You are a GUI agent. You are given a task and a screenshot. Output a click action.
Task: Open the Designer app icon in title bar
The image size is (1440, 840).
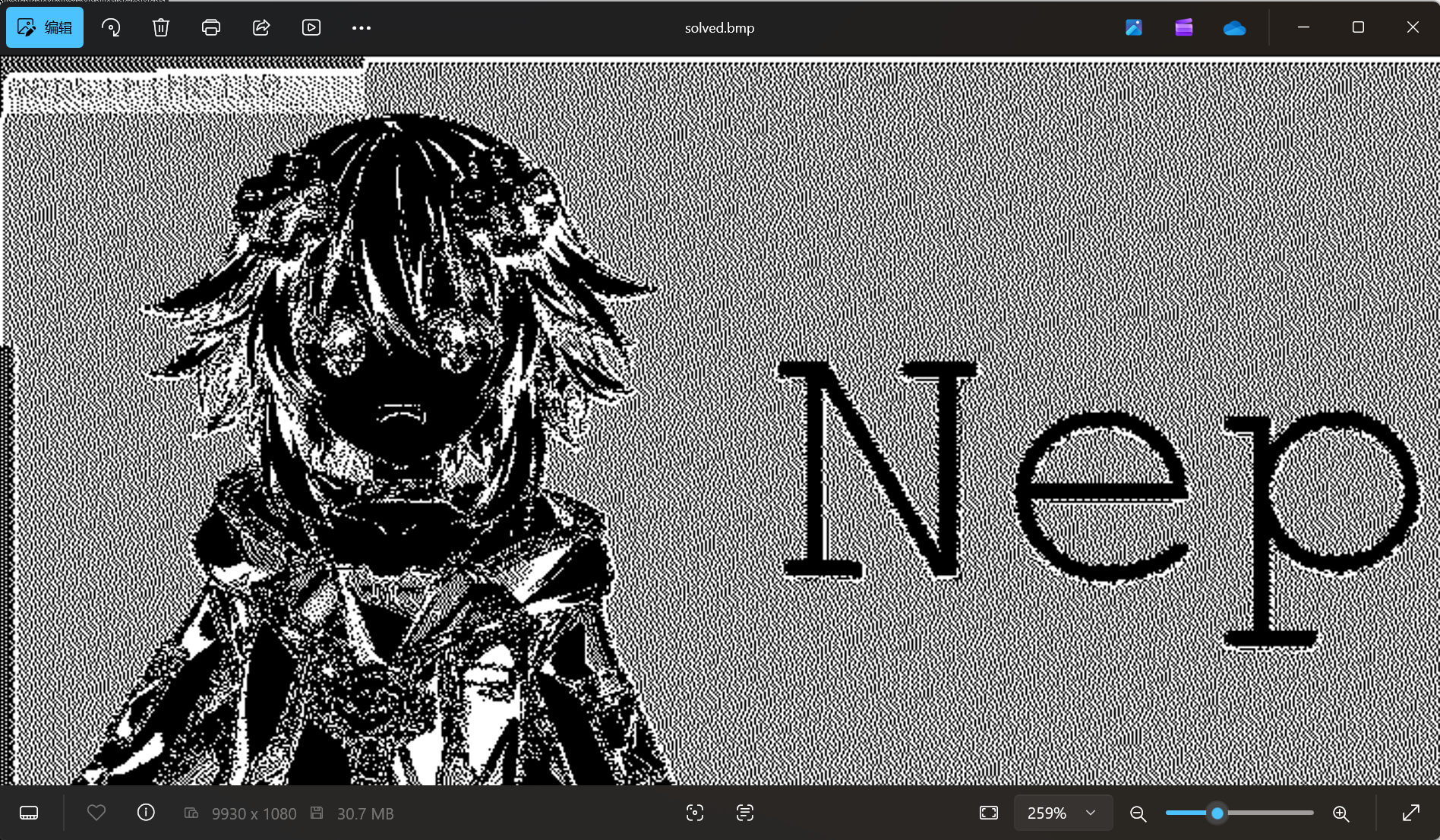(1134, 27)
